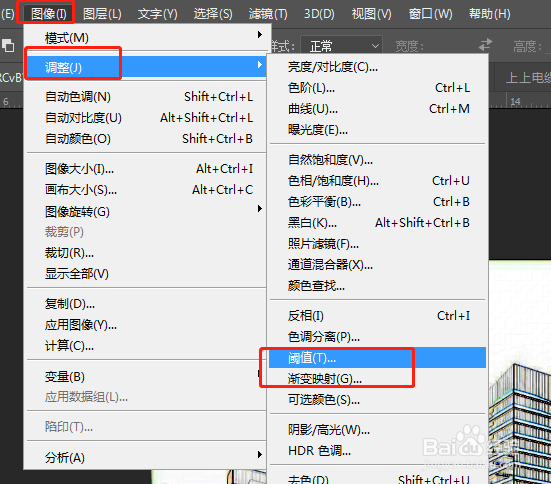This screenshot has height=484, width=551.
Task: Expand the 图像旋转(G) submenu
Action: tap(146, 212)
